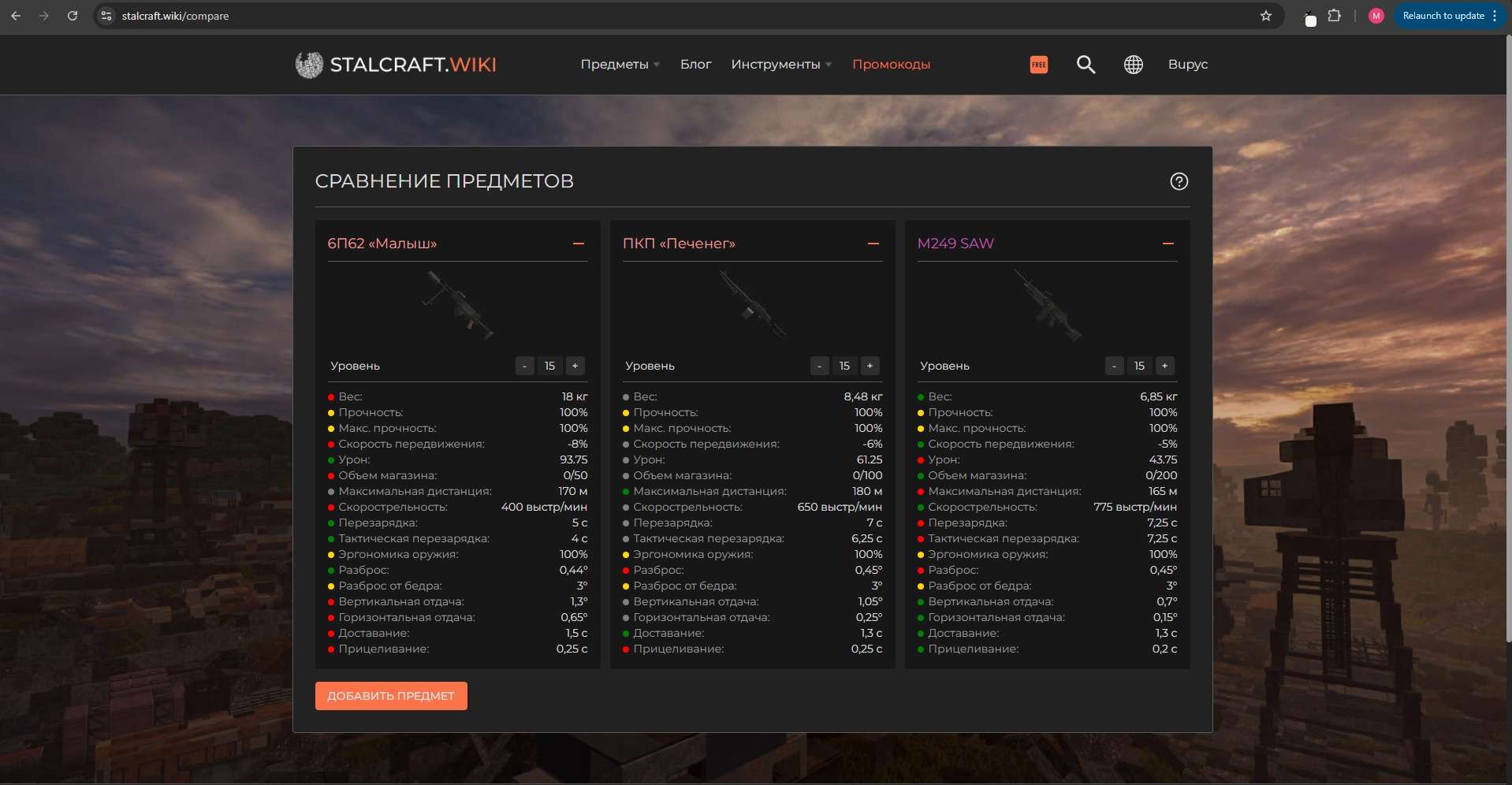The image size is (1512, 785).
Task: Open STALCRAFT.WIKI home logo
Action: point(396,65)
